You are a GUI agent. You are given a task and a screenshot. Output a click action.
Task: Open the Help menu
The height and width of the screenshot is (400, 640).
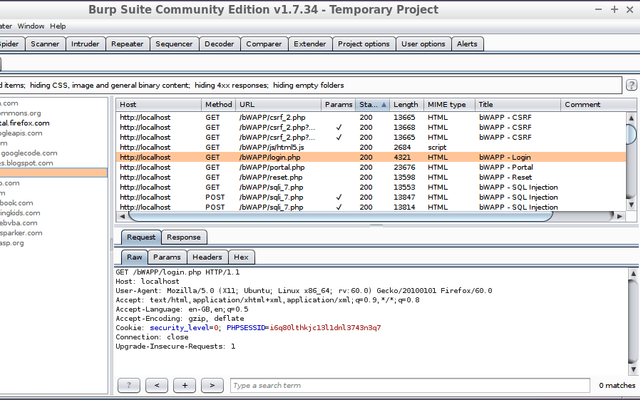click(58, 26)
